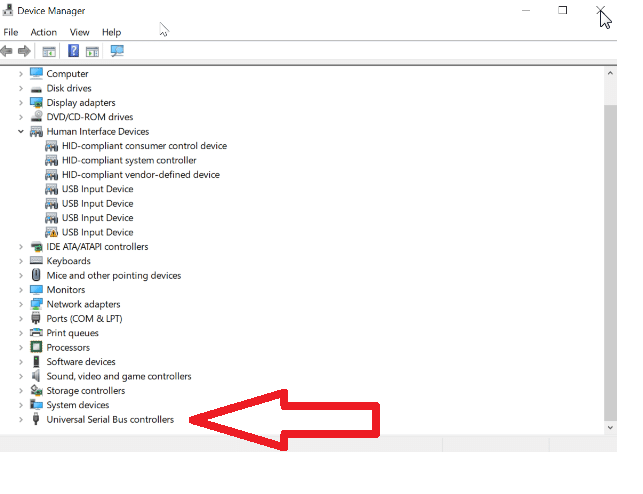Click the Show/Hide Console Tree toolbar icon

(48, 51)
